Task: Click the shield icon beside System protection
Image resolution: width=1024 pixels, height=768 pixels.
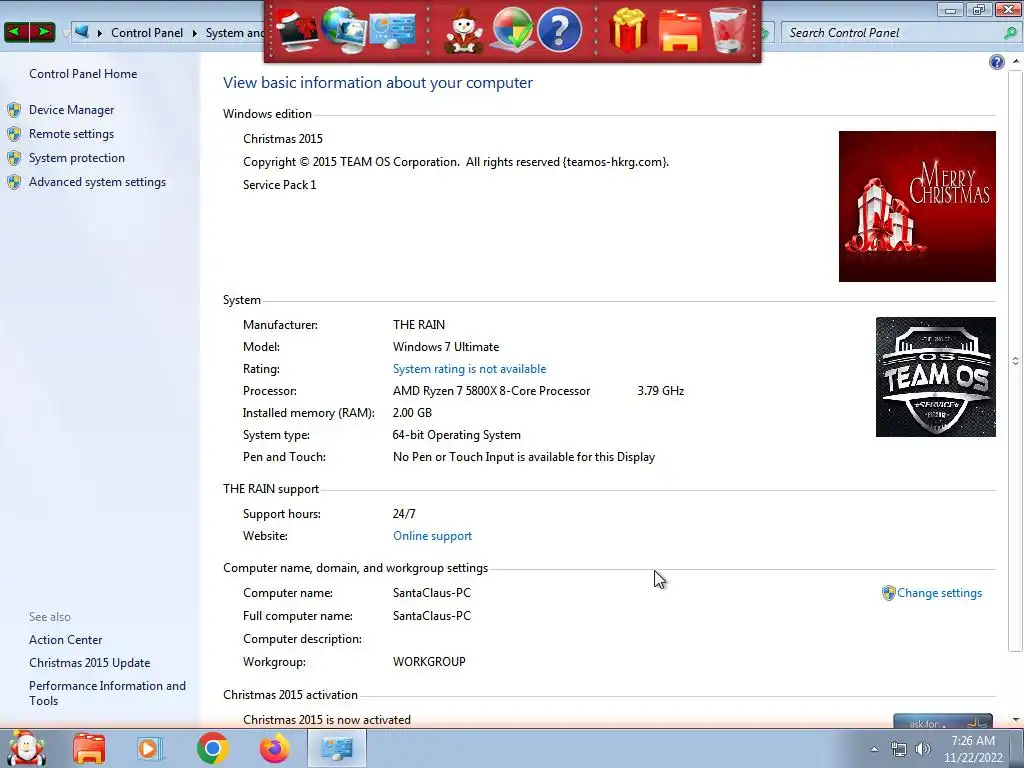Action: point(14,158)
